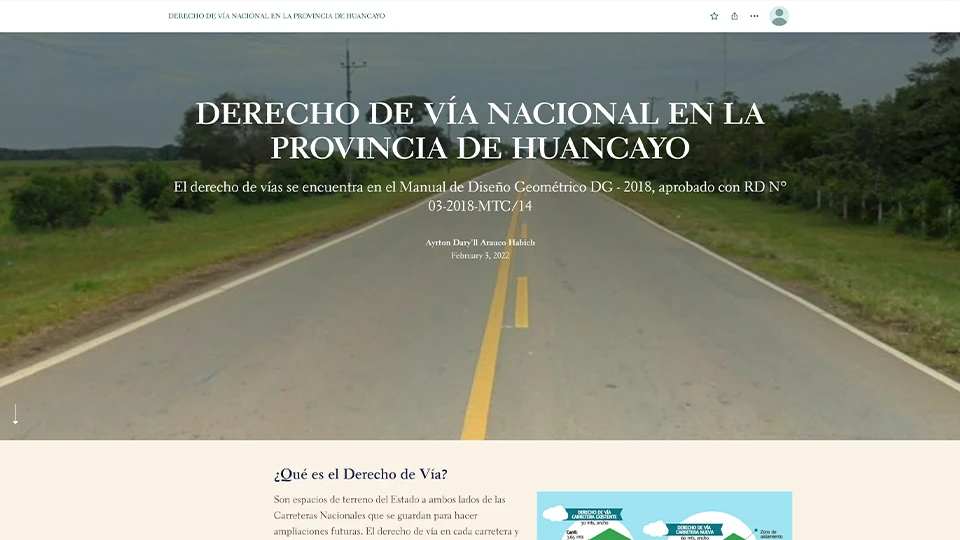Click the heading '¿Qué es el Derecho de Vía?'
The height and width of the screenshot is (540, 960).
360,474
